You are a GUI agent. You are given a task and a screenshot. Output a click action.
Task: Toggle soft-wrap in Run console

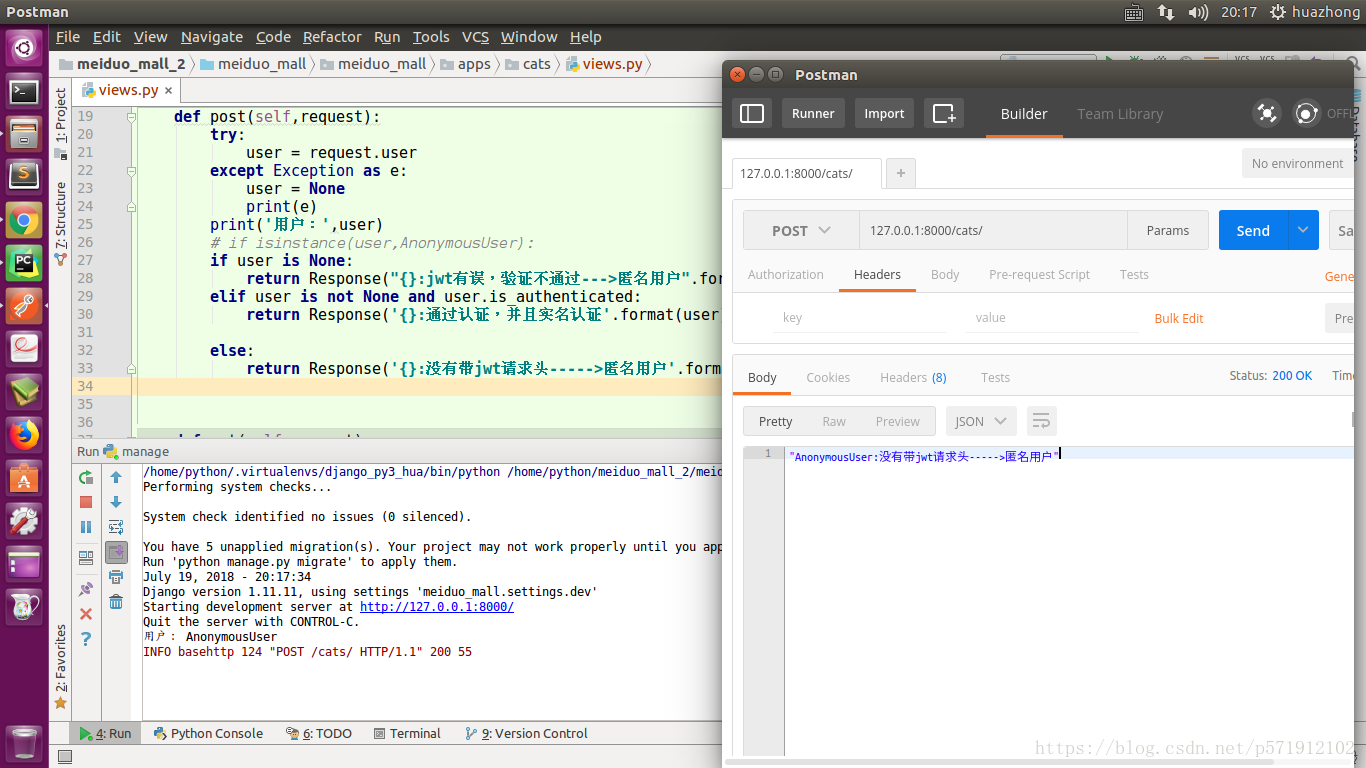pos(116,527)
